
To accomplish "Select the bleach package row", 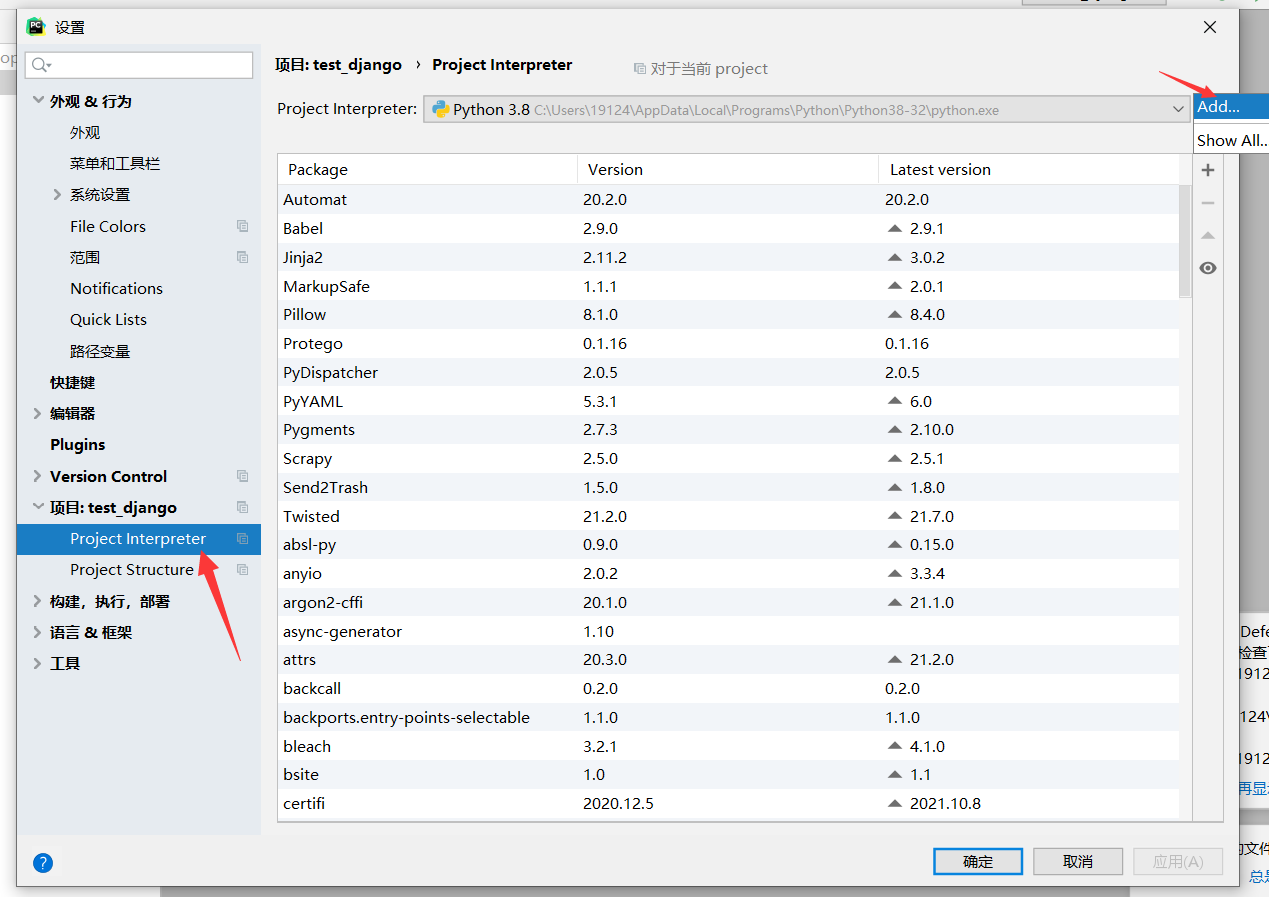I will click(728, 746).
